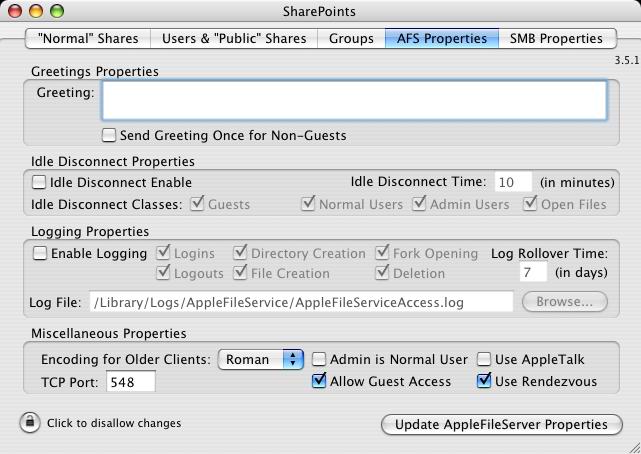Click the Log File path field
This screenshot has height=454, width=641.
point(300,301)
